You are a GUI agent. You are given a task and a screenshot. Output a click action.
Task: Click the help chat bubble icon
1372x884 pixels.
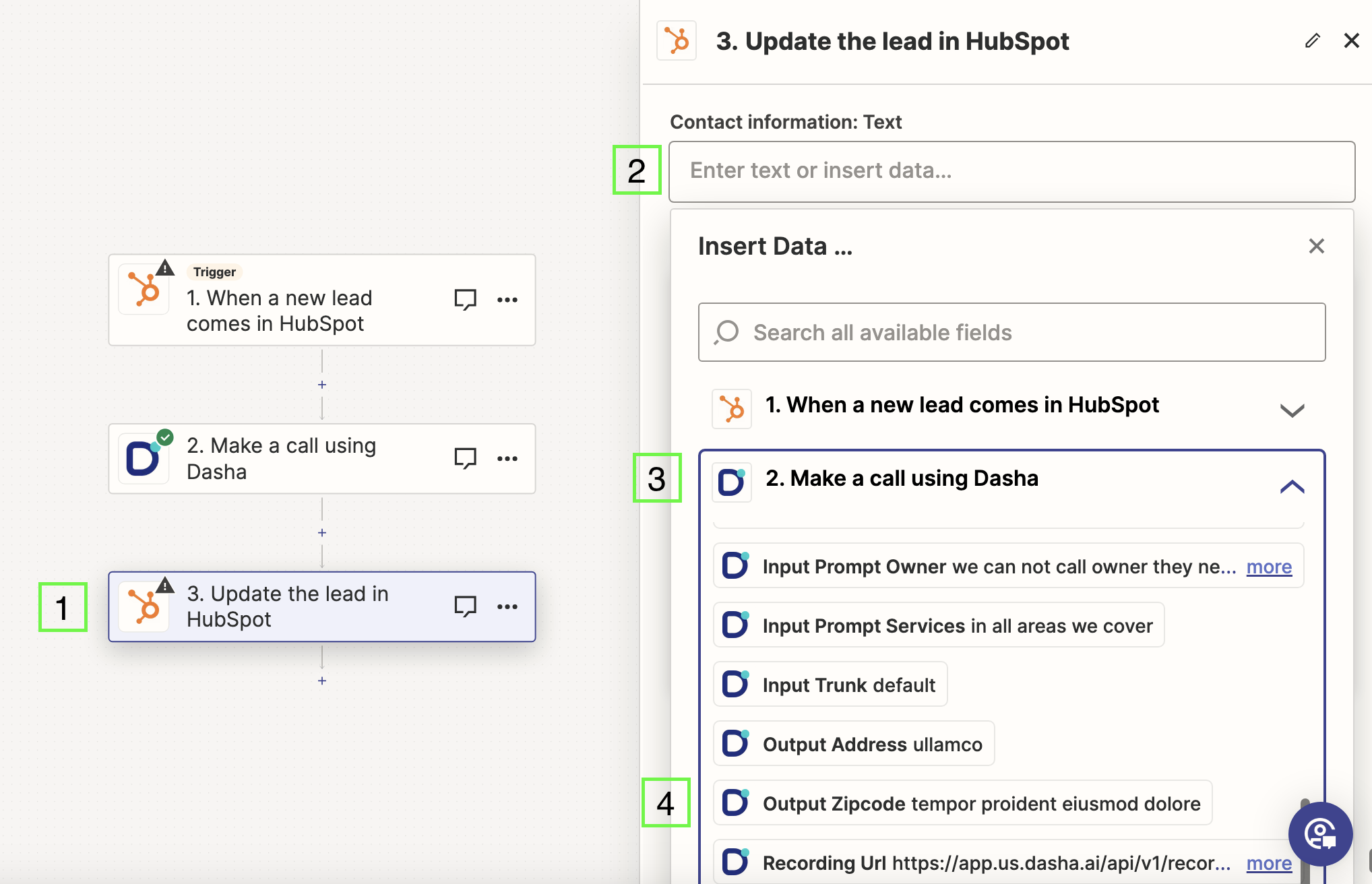click(1320, 834)
